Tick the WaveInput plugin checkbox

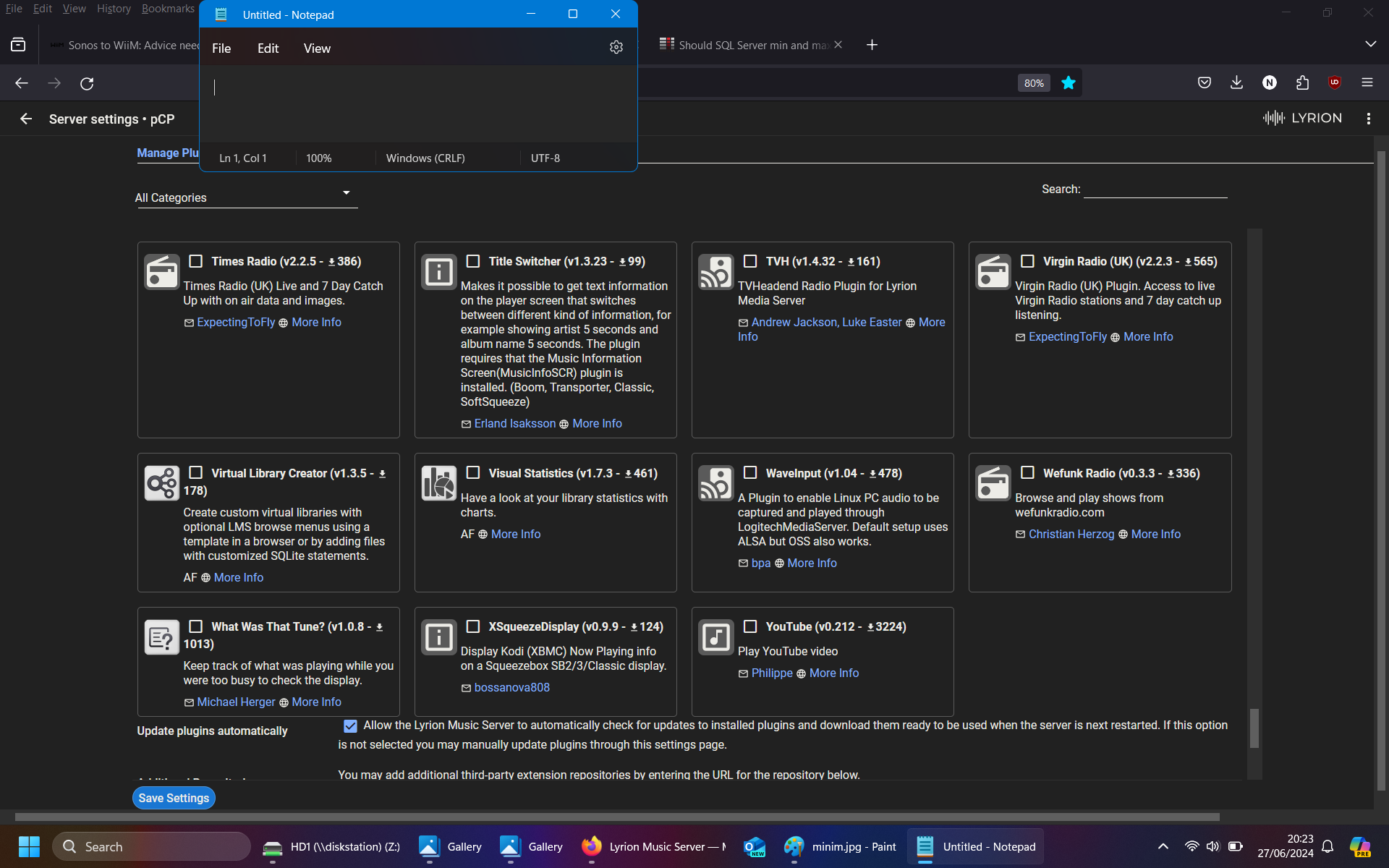(750, 473)
